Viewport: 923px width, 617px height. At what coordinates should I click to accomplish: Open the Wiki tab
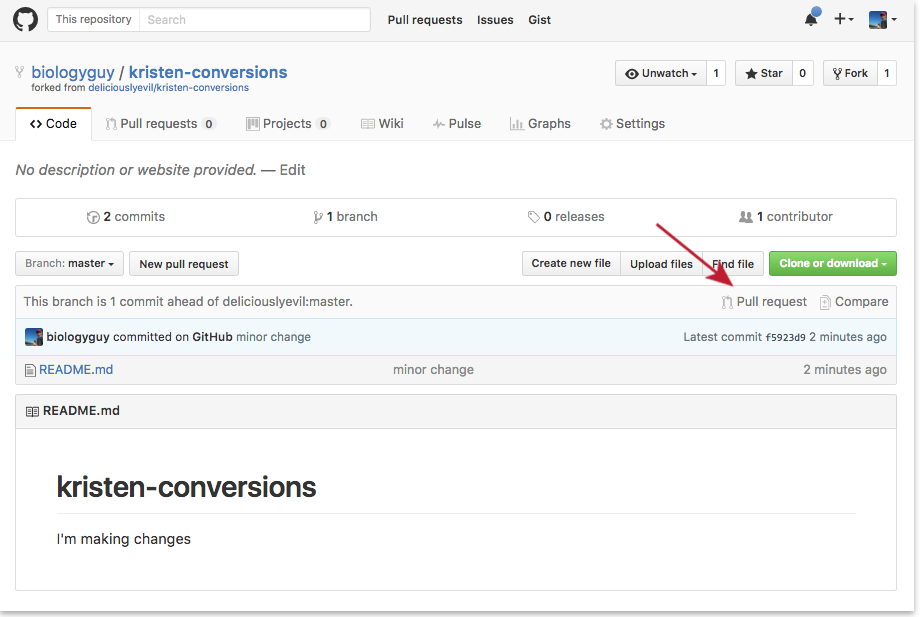pos(382,124)
